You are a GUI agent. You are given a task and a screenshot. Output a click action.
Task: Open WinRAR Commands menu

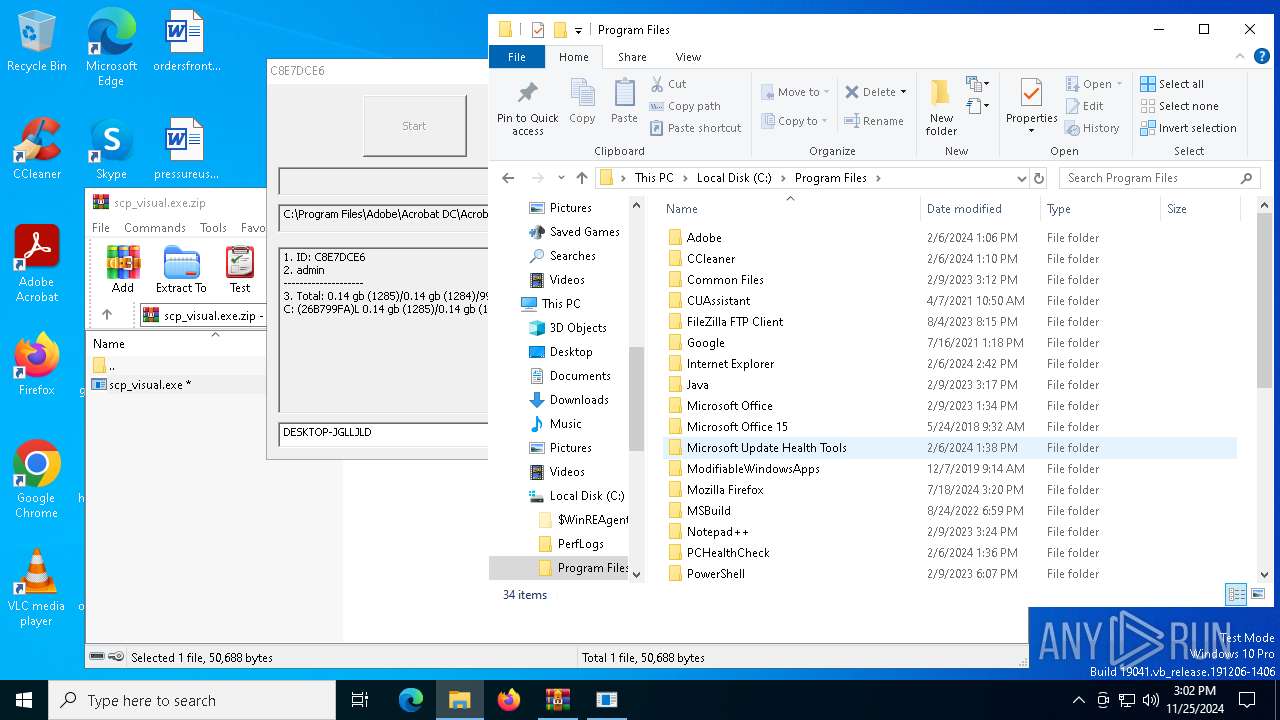(x=155, y=228)
